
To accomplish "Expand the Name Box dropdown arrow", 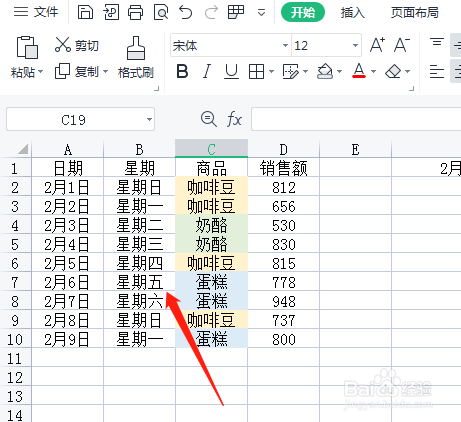I will [149, 119].
